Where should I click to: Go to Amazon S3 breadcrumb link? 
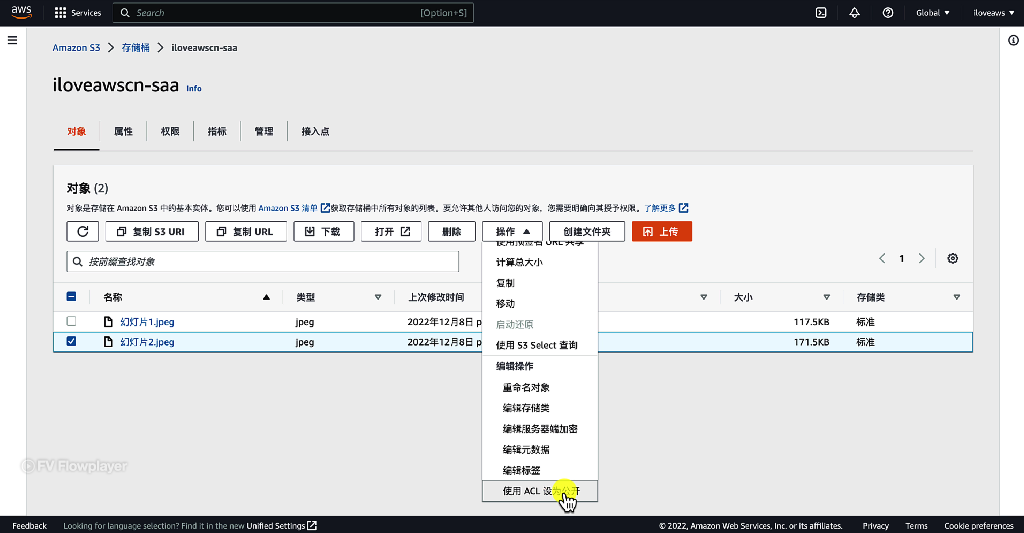[76, 48]
